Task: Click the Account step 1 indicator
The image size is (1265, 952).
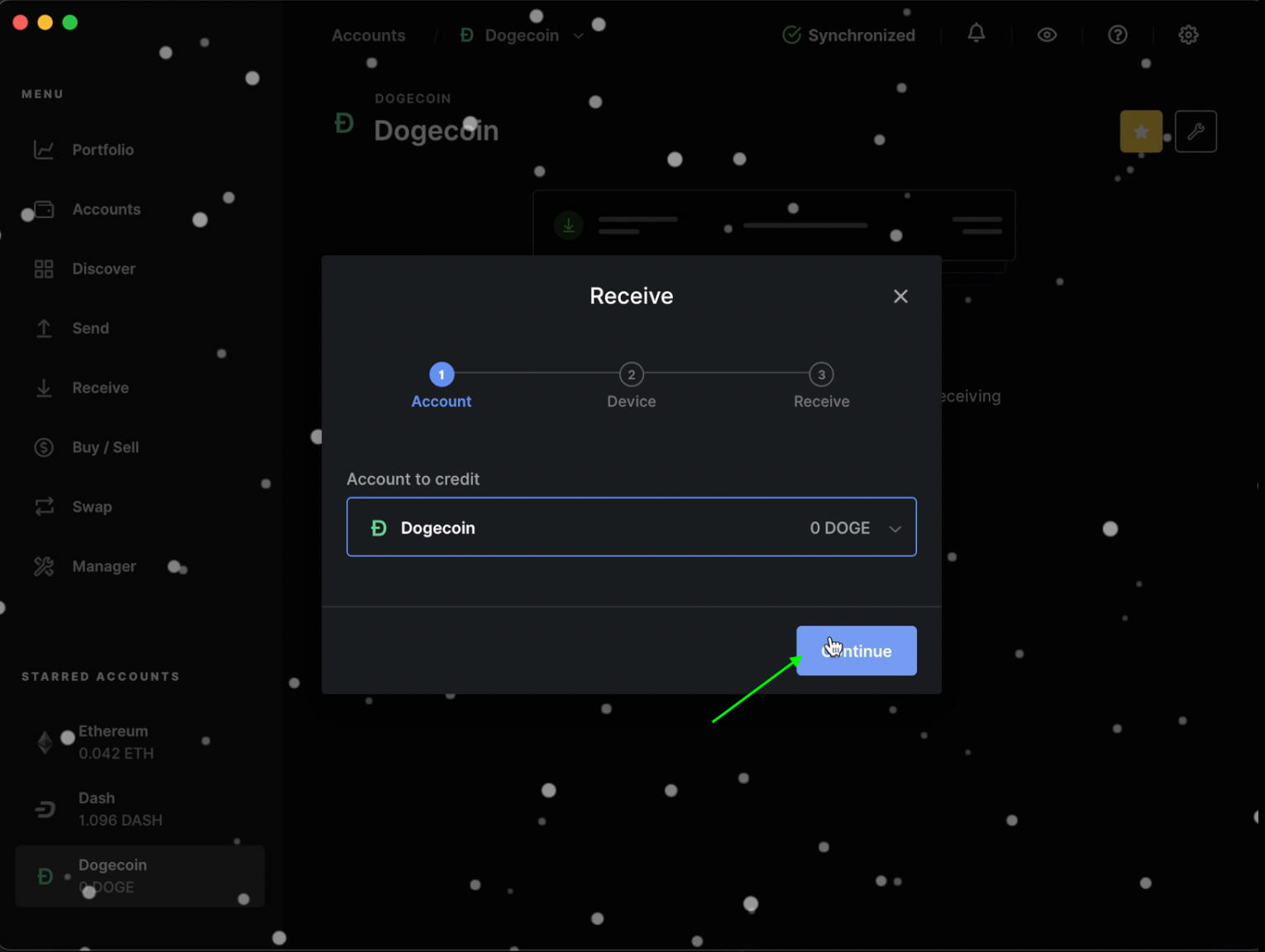Action: click(442, 374)
